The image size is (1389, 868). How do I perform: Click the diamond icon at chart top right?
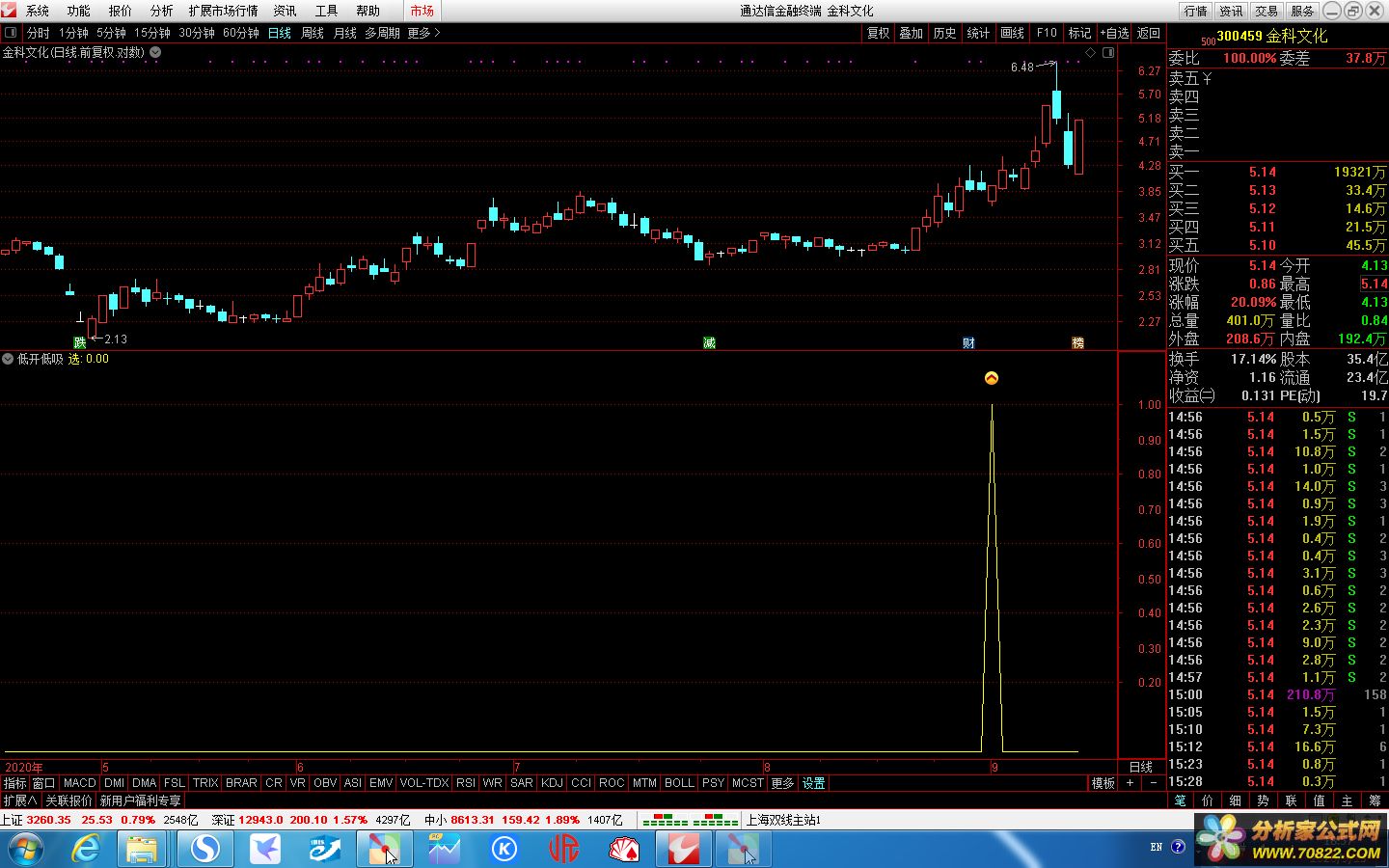tap(1091, 53)
